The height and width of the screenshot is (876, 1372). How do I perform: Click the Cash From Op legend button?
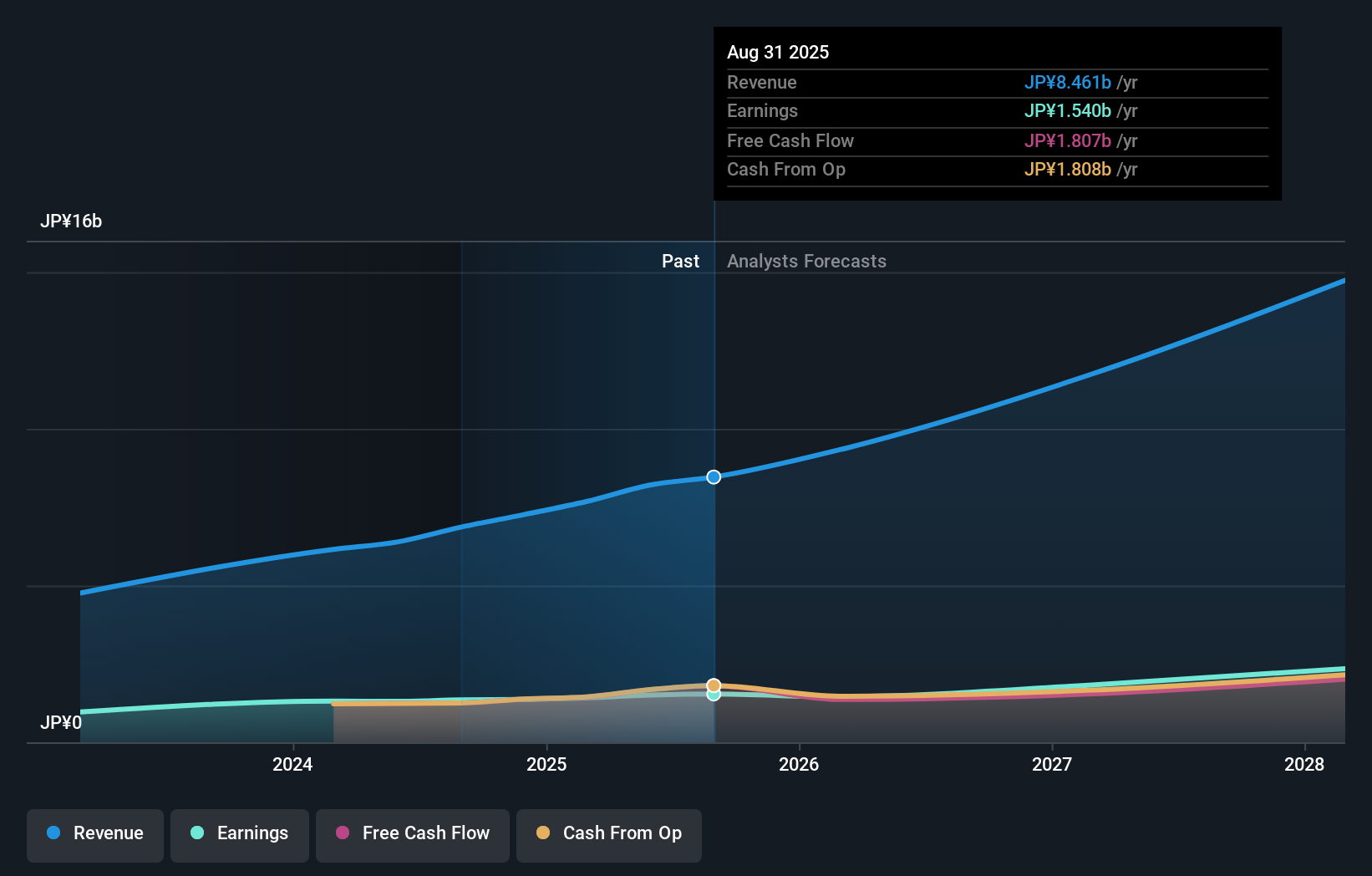tap(609, 833)
